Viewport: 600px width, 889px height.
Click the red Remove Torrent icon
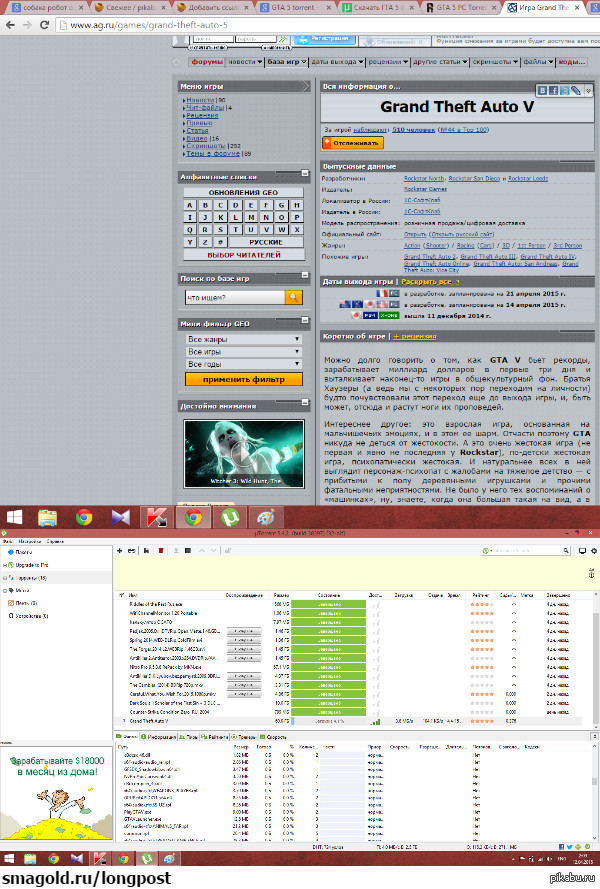pyautogui.click(x=161, y=551)
